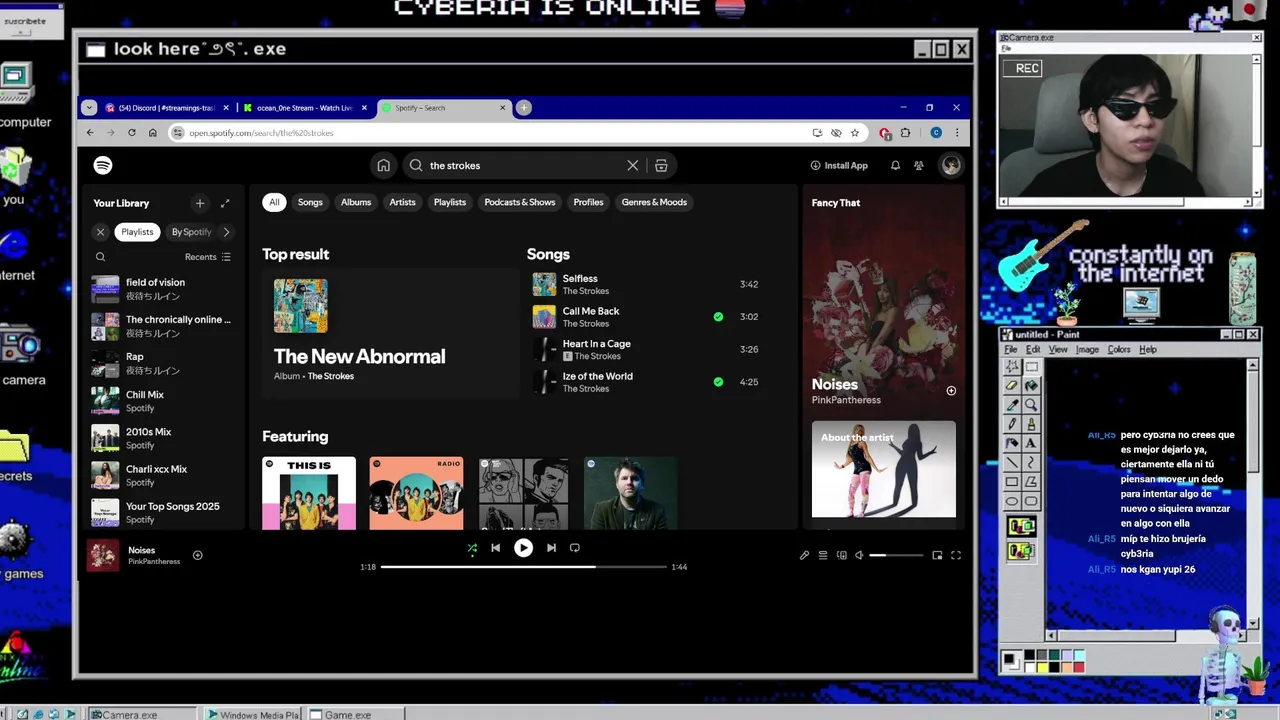
Task: Open the site information icon in the address bar
Action: click(x=178, y=133)
